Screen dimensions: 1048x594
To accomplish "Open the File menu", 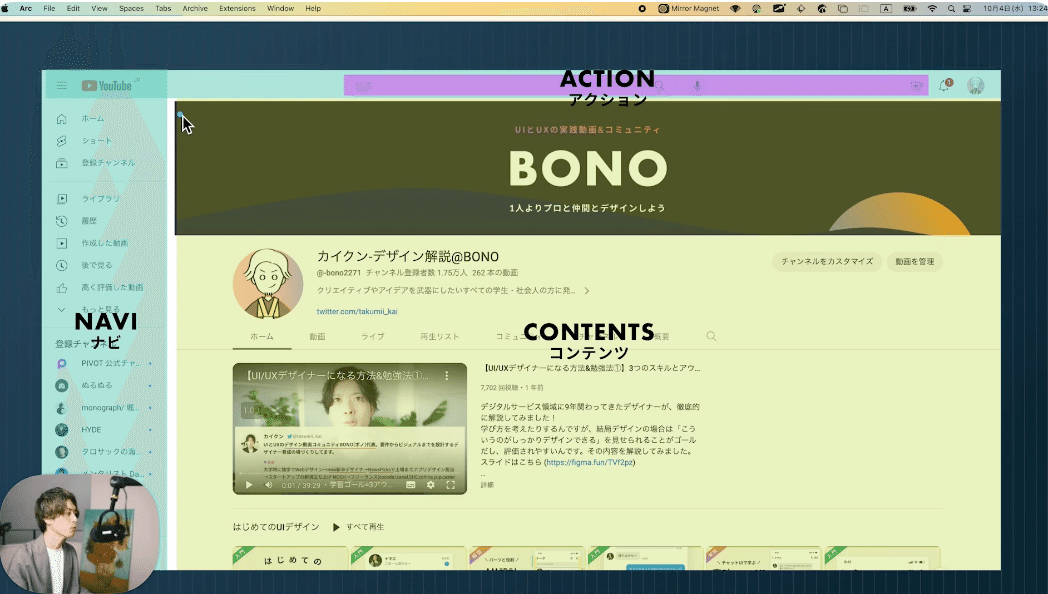I will point(49,9).
